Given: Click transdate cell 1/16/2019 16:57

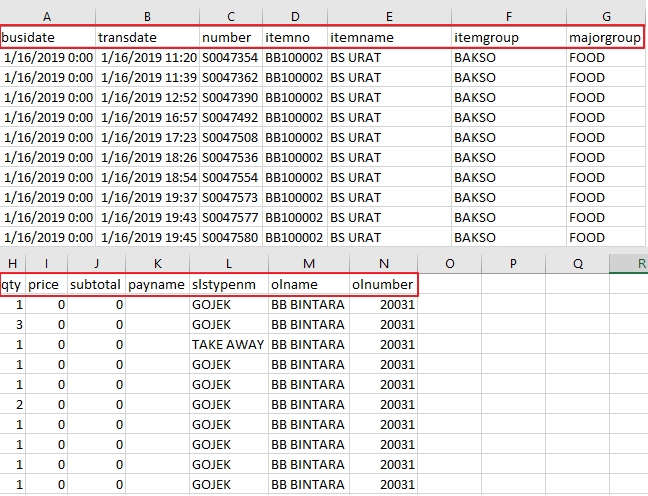Looking at the screenshot, I should (x=147, y=118).
